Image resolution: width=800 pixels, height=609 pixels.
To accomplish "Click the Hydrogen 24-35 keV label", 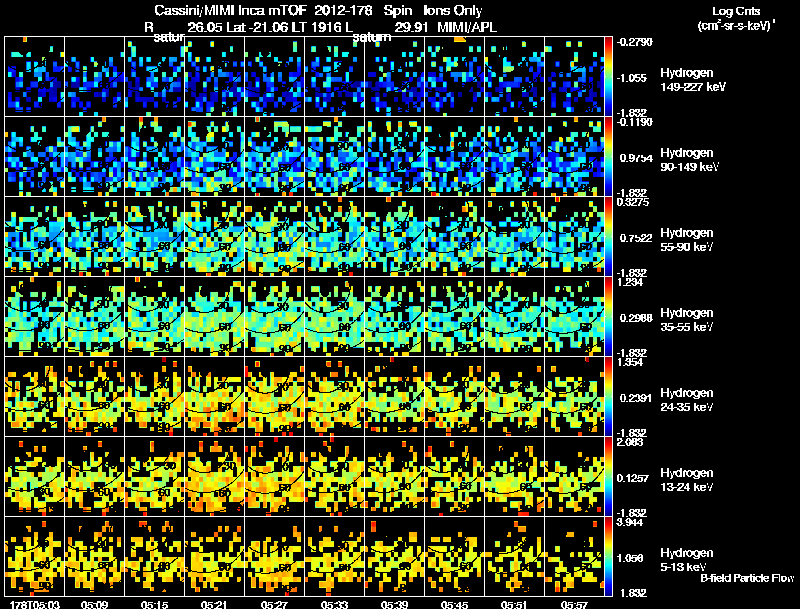I will pyautogui.click(x=687, y=399).
